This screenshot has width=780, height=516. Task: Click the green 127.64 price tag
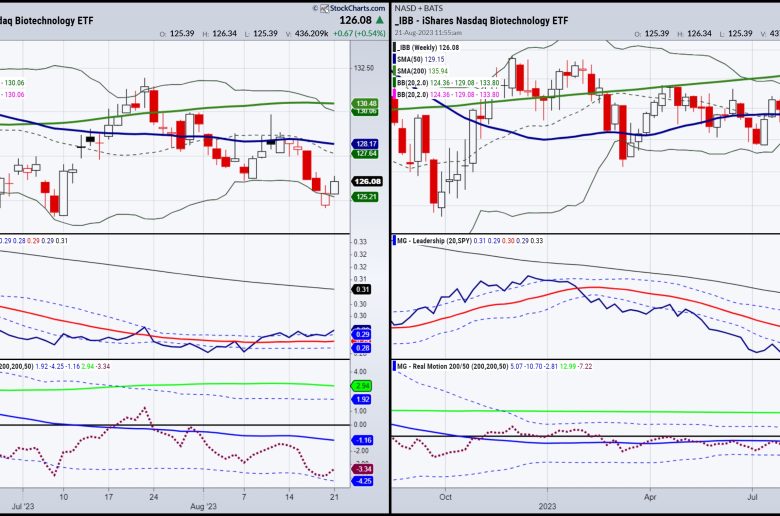tap(366, 154)
